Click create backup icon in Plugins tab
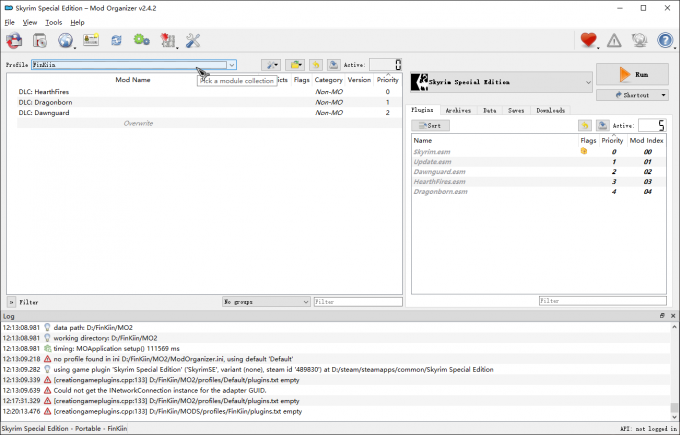The height and width of the screenshot is (435, 680). pos(603,126)
